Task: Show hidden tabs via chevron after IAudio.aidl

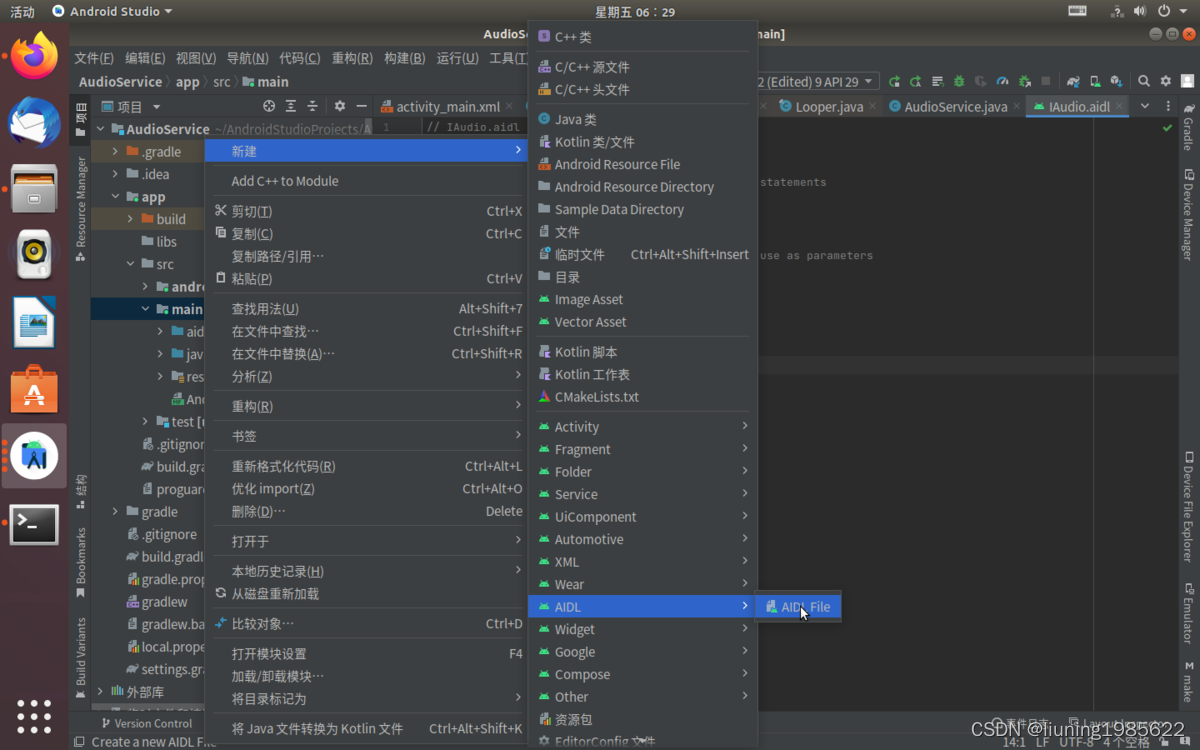Action: point(1143,106)
